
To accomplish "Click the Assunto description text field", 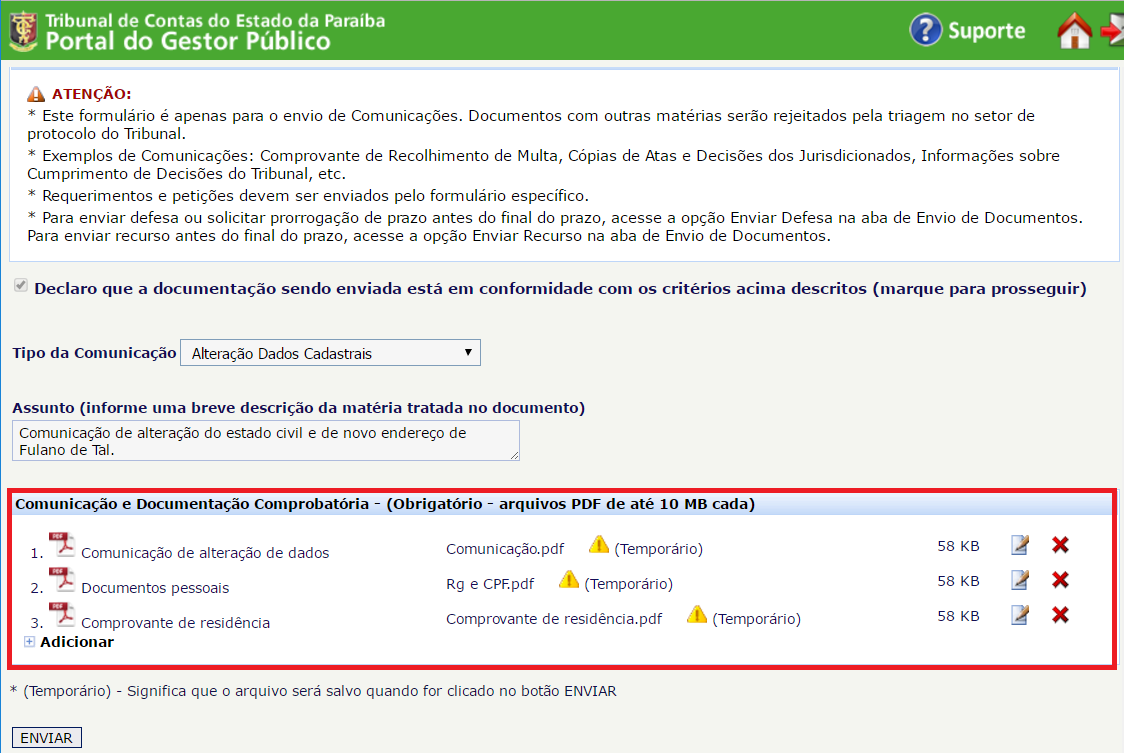I will click(x=266, y=441).
